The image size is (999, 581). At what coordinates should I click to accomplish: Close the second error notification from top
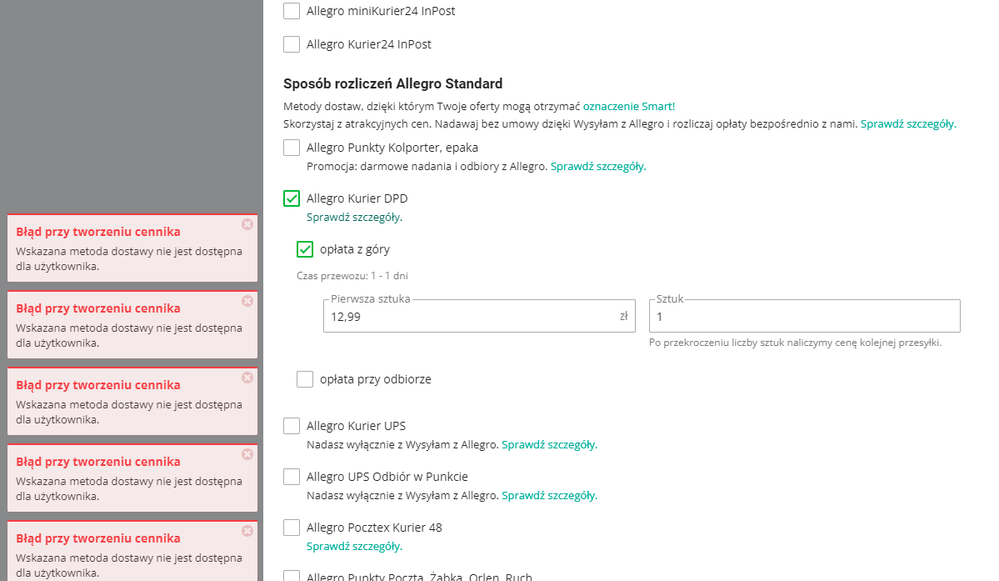(247, 301)
